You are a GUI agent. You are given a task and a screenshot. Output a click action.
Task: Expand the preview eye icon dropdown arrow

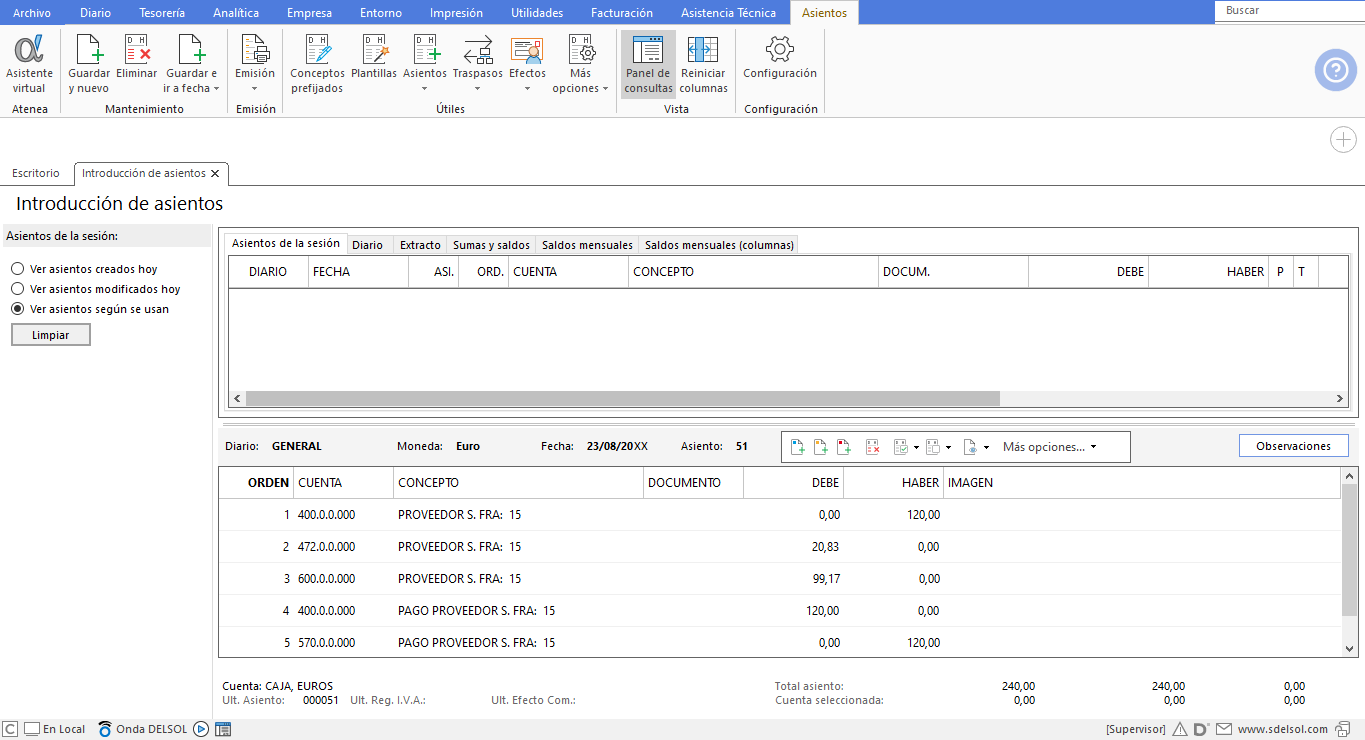986,447
